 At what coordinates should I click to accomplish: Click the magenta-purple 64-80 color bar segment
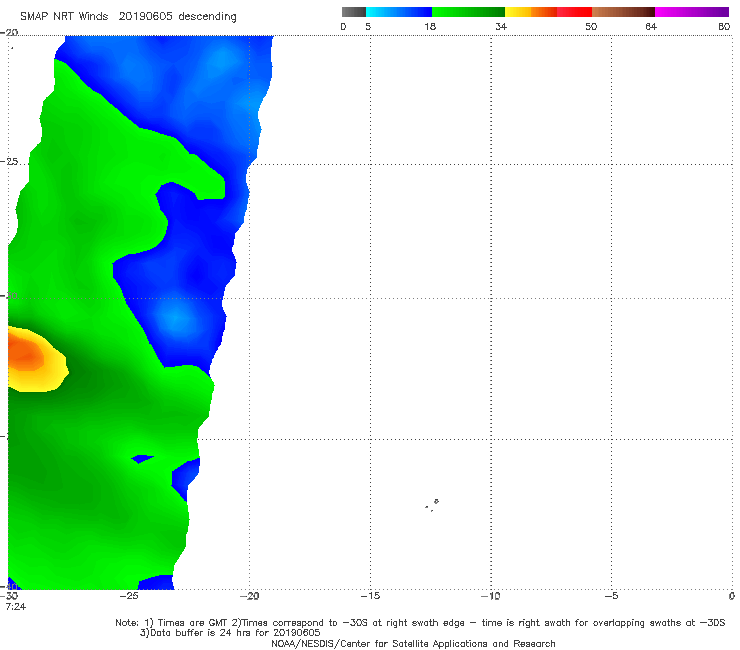[x=692, y=12]
